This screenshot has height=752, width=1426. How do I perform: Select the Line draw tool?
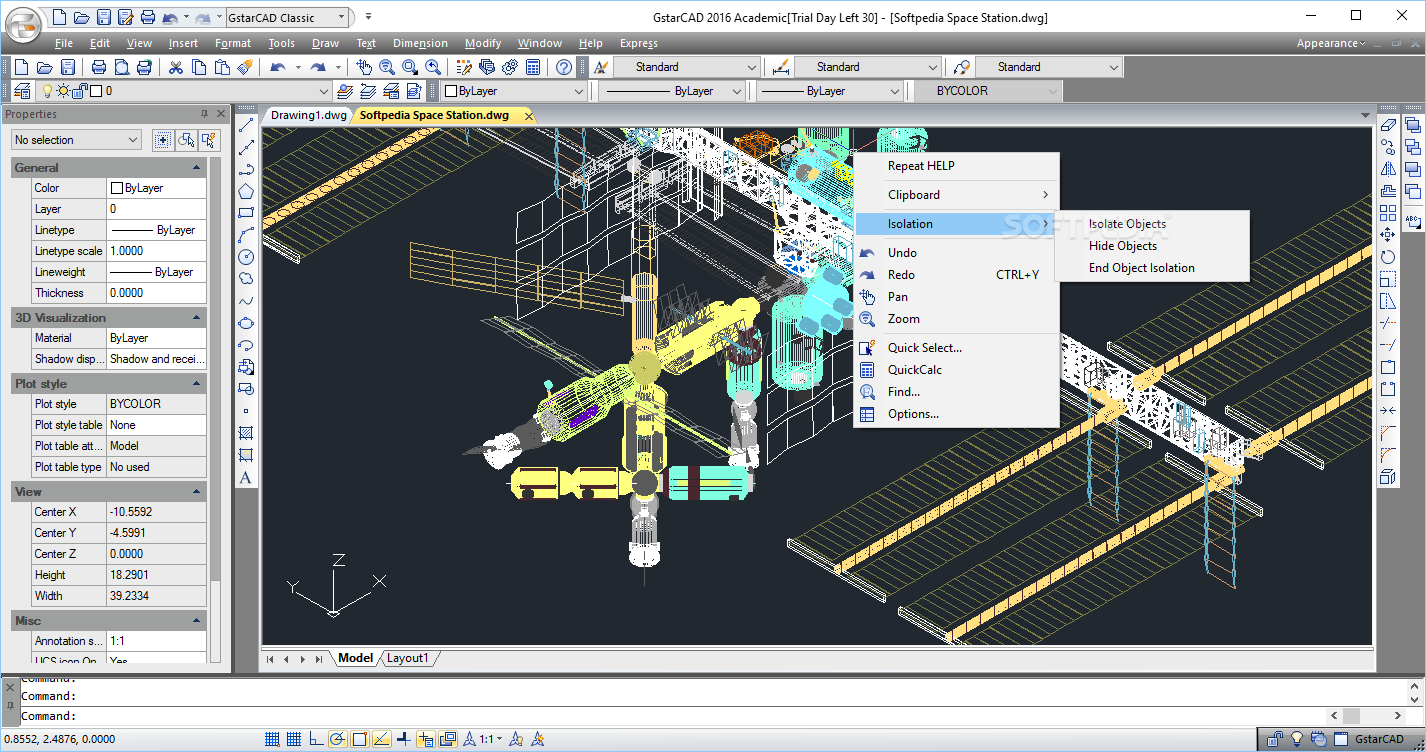pyautogui.click(x=246, y=125)
